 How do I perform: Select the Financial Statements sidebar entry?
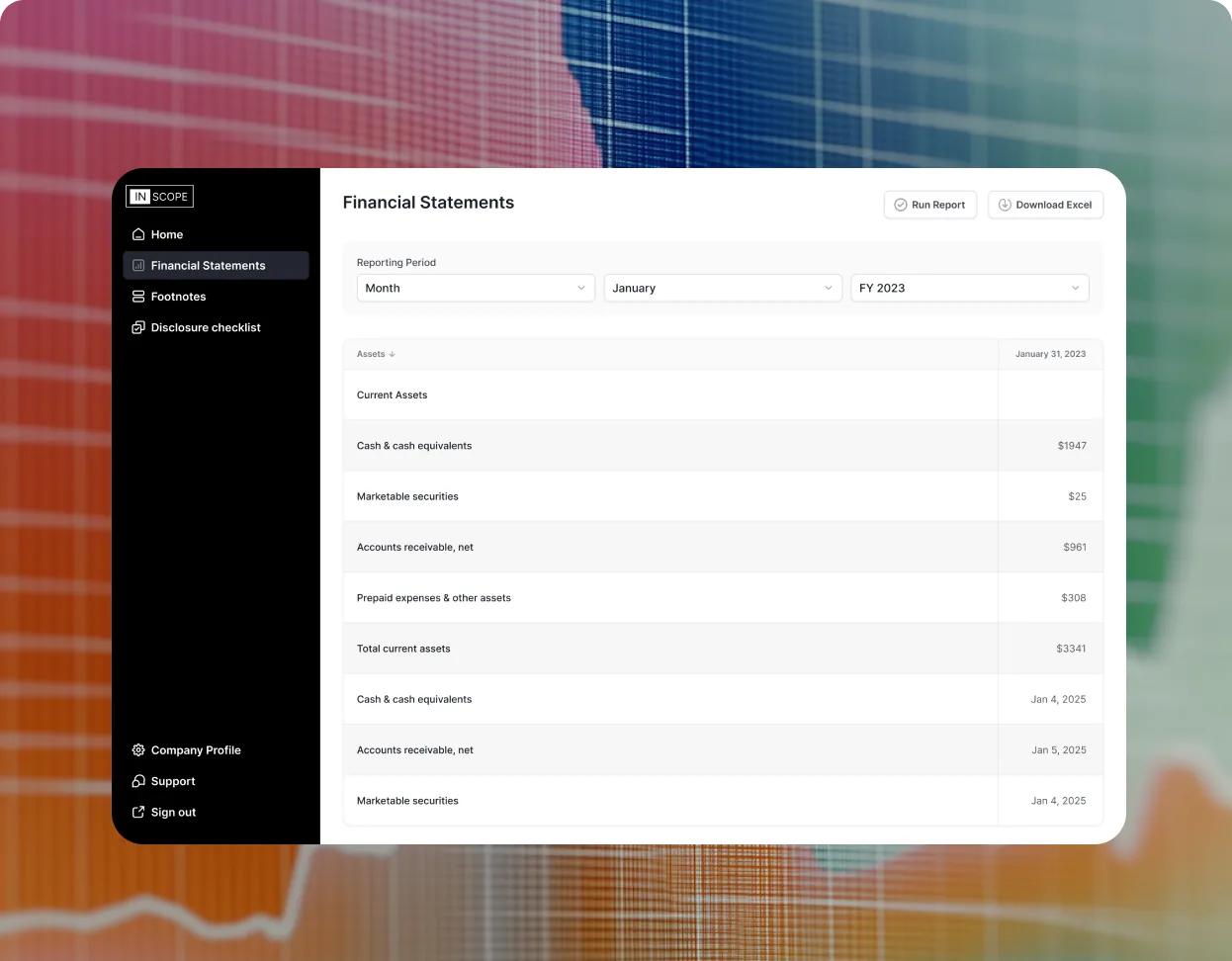click(x=208, y=265)
